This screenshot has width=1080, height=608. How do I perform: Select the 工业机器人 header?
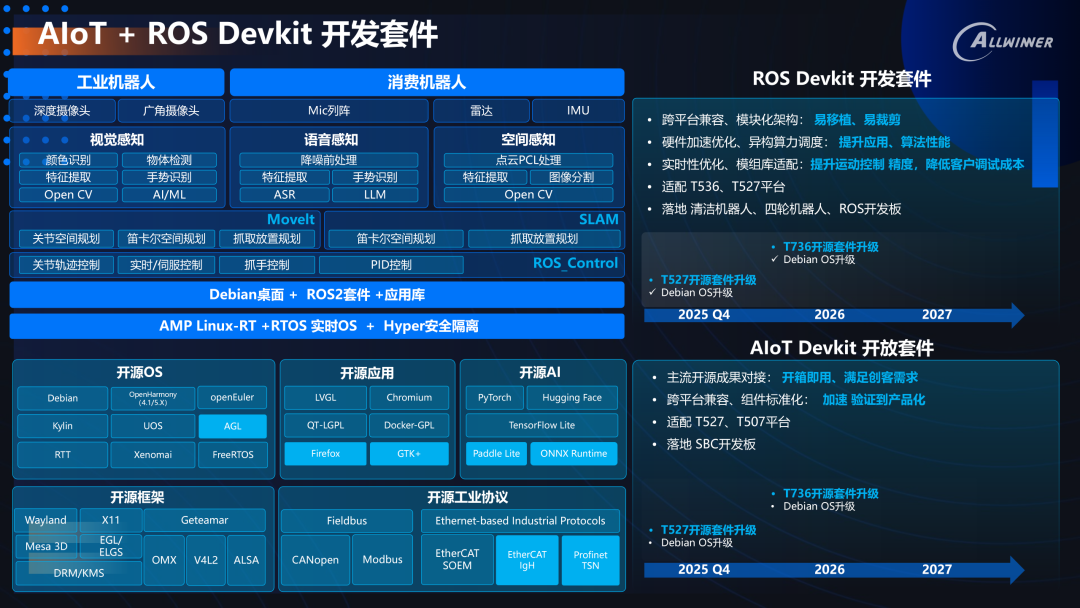tap(116, 83)
